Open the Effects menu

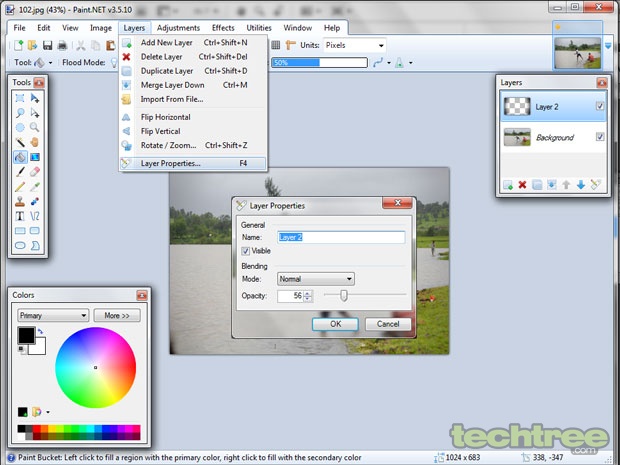(223, 28)
